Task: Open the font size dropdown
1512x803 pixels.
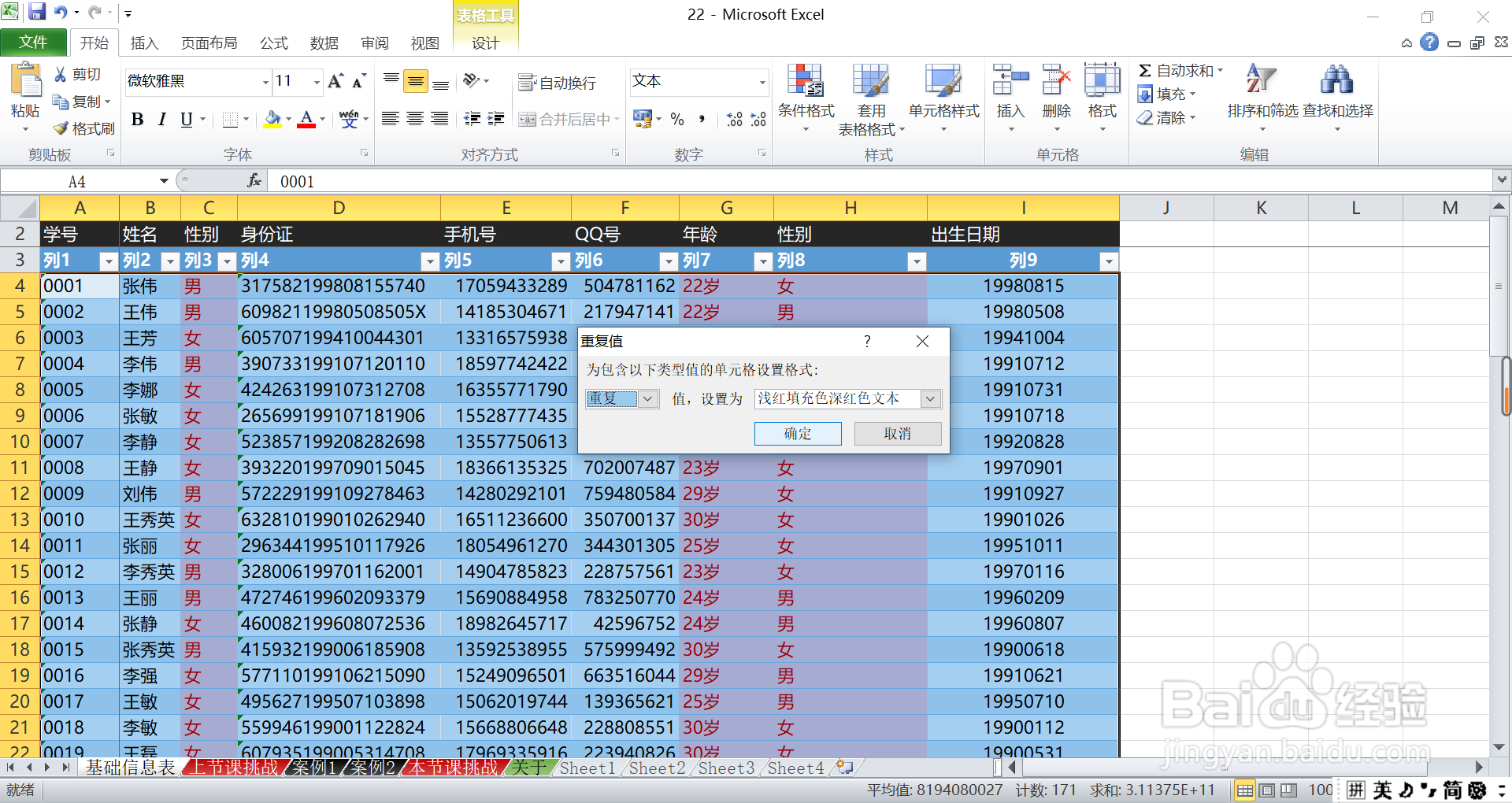Action: pos(317,82)
